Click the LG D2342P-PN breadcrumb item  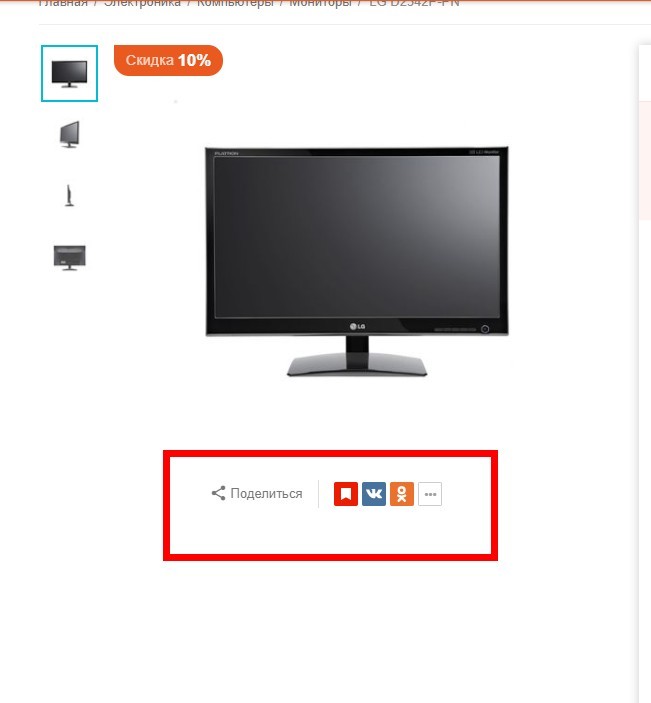[414, 3]
